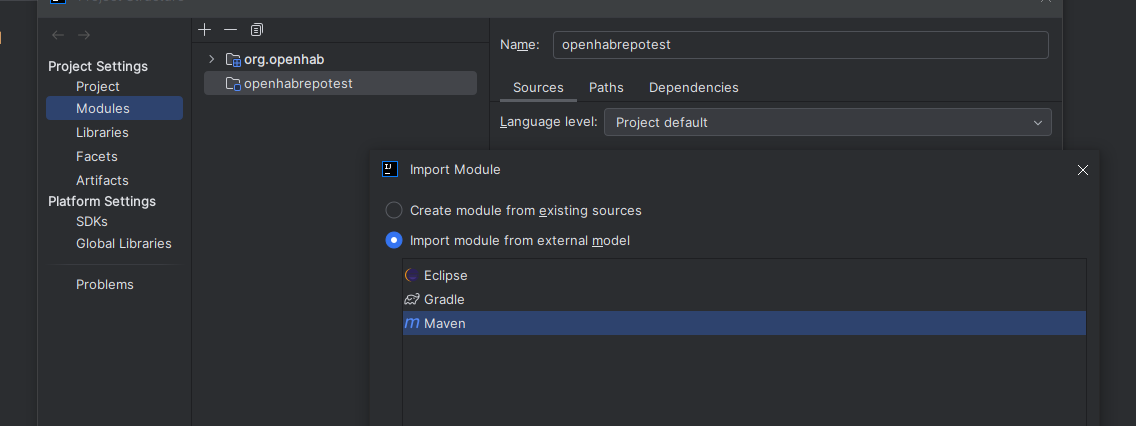1136x426 pixels.
Task: Open the Language level dropdown
Action: click(x=827, y=122)
